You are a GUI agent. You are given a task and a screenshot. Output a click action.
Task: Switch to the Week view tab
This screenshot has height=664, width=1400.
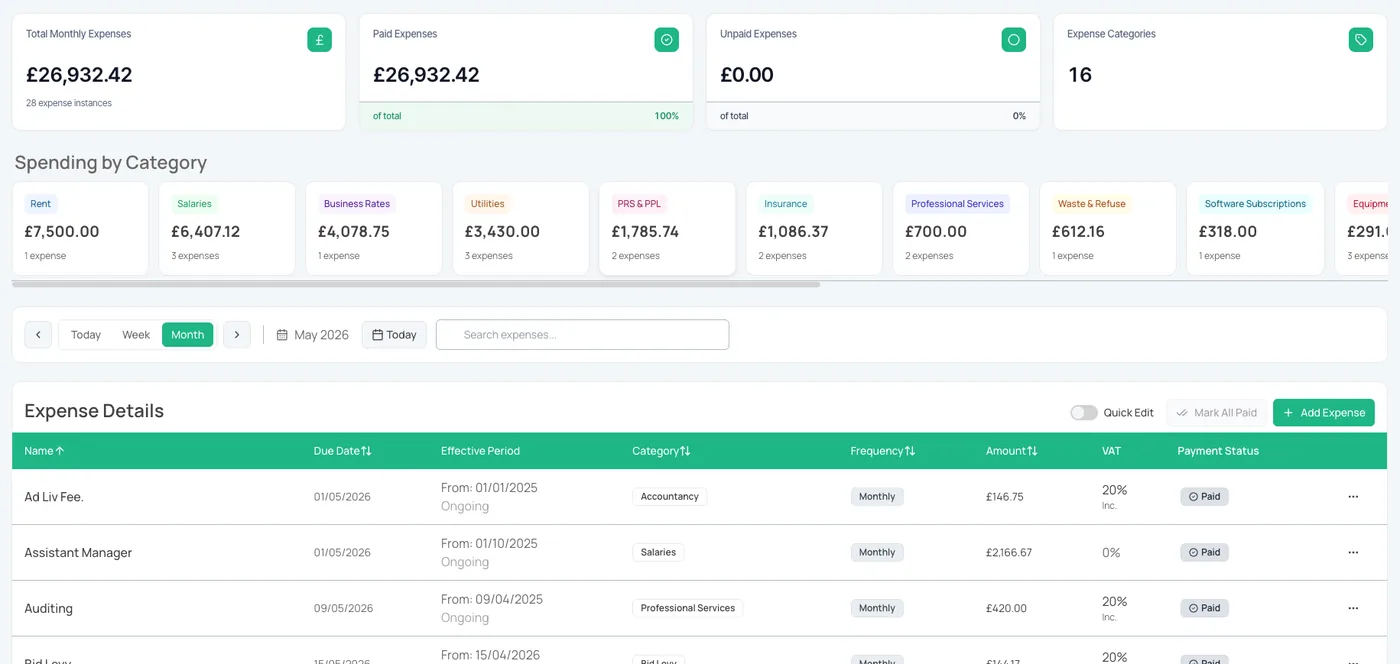(x=136, y=335)
